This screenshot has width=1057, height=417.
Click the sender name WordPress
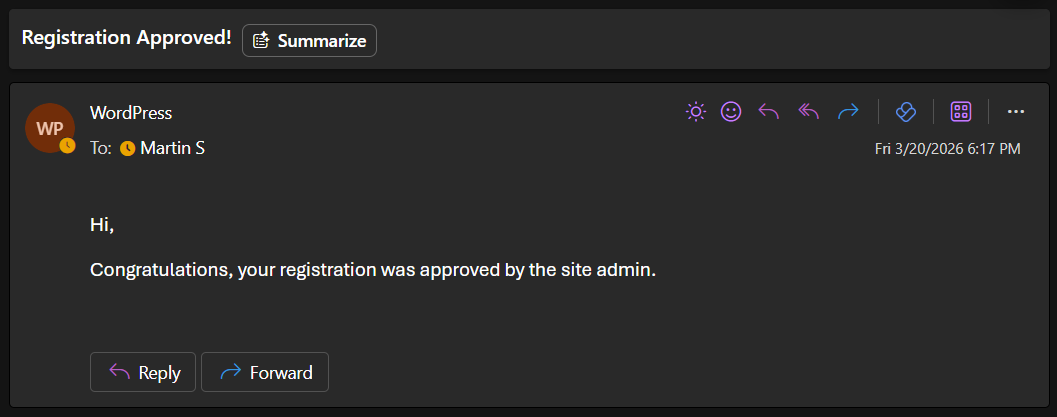(130, 113)
